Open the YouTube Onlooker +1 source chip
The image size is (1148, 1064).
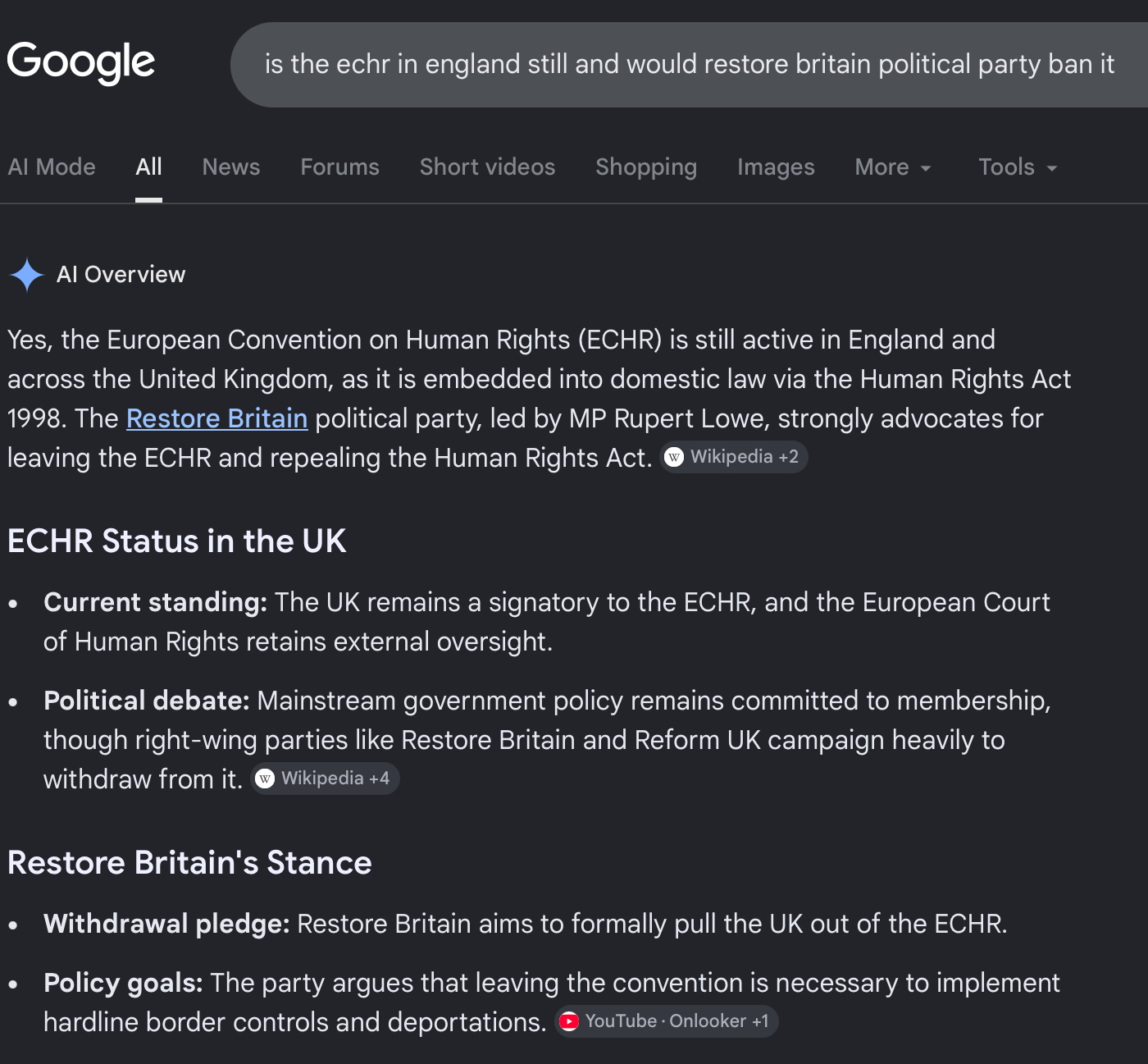(x=667, y=1021)
